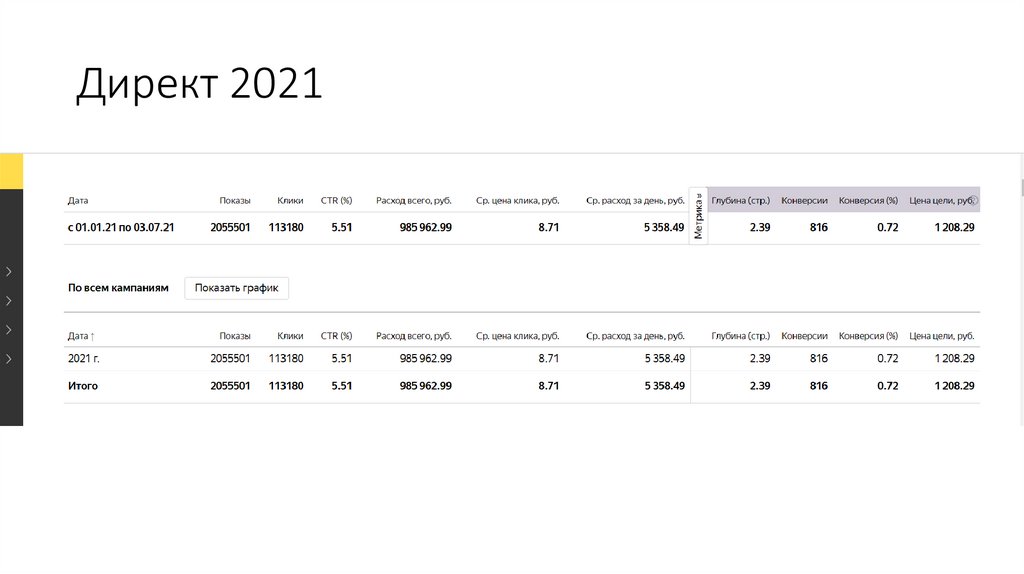
Task: Click the Итого row label
Action: click(83, 386)
